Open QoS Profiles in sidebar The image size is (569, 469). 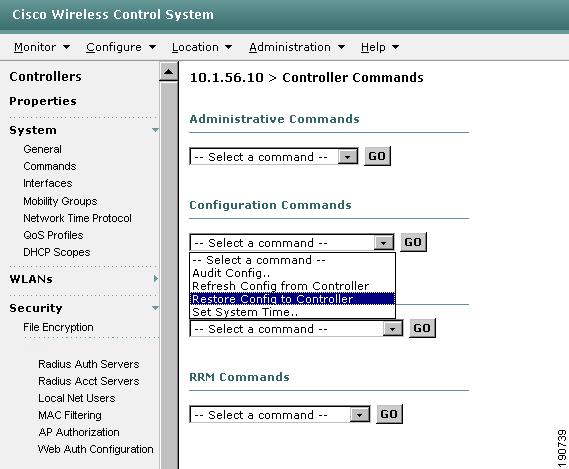[x=53, y=235]
